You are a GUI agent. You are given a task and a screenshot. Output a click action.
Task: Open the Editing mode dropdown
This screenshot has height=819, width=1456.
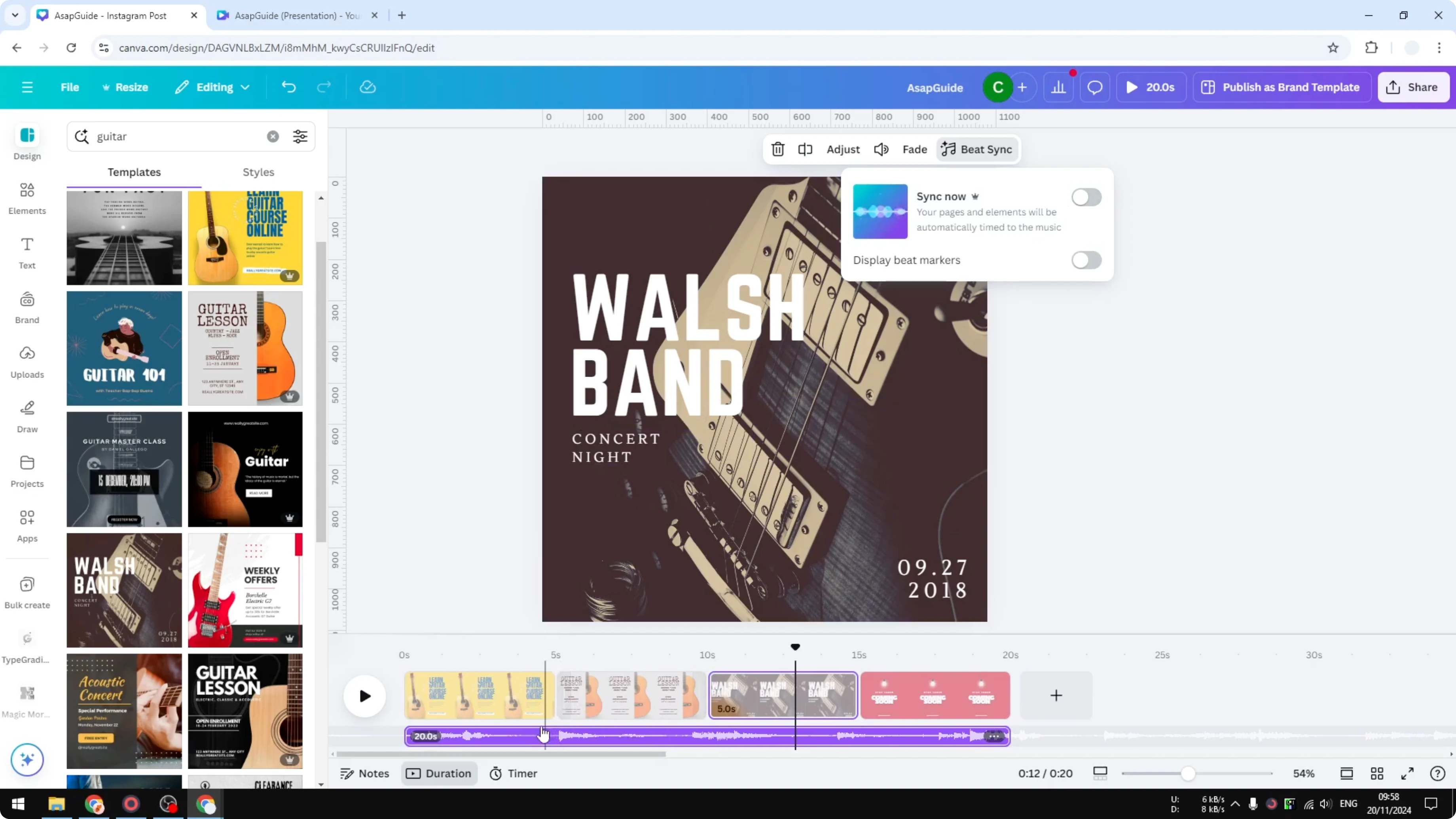coord(212,87)
